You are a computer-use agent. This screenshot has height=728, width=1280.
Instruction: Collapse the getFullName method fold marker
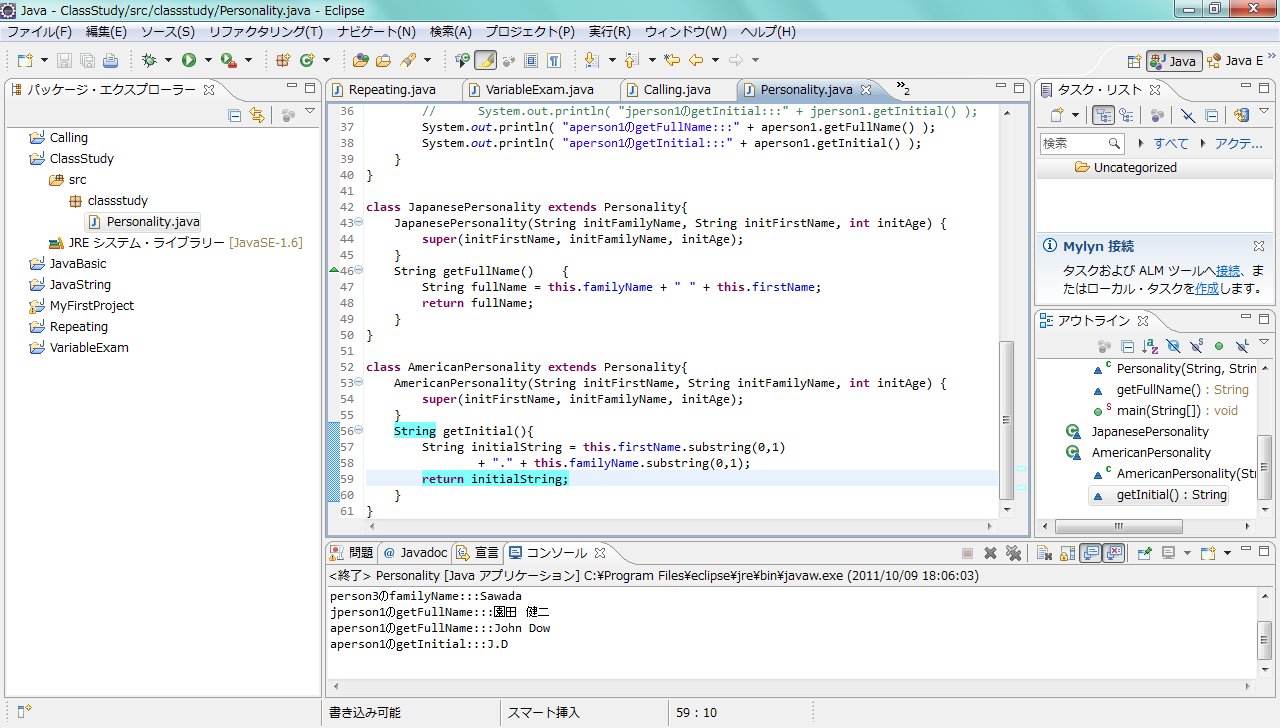[359, 271]
